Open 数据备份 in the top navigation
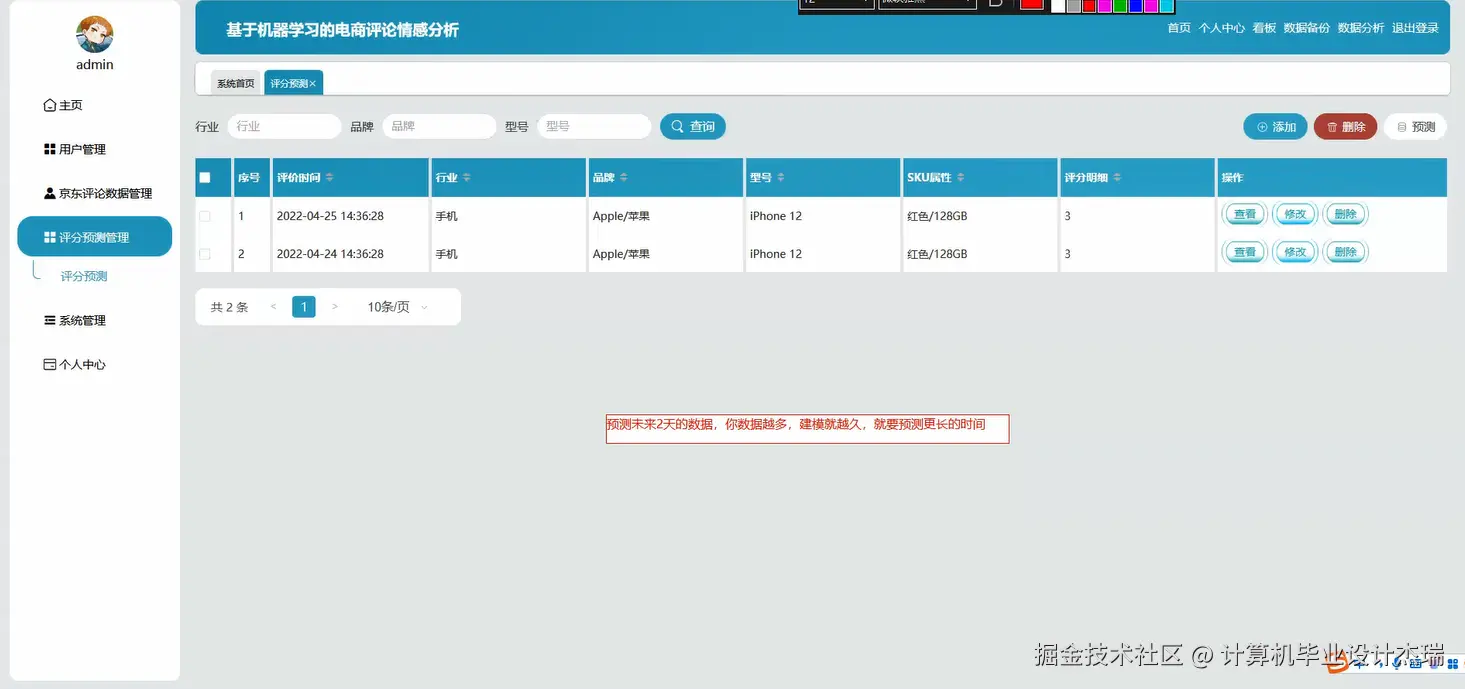Screen dimensions: 1465x689 click(1307, 28)
